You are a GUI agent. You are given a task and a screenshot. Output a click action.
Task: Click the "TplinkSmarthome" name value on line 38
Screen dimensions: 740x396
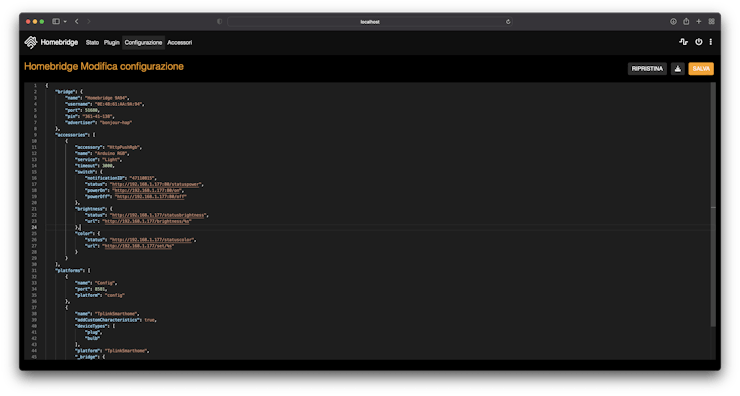(117, 313)
